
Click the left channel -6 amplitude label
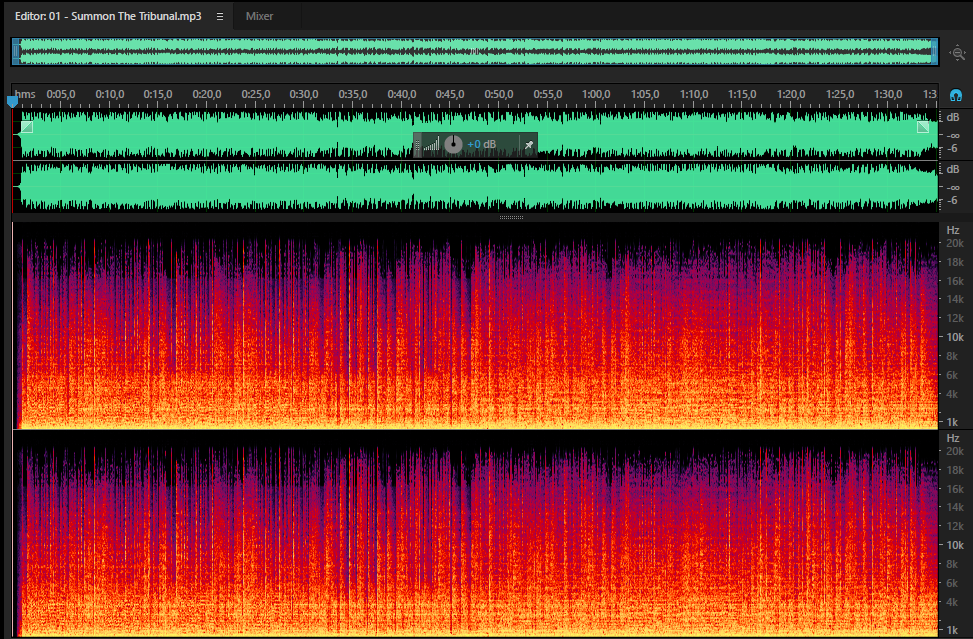coord(953,149)
